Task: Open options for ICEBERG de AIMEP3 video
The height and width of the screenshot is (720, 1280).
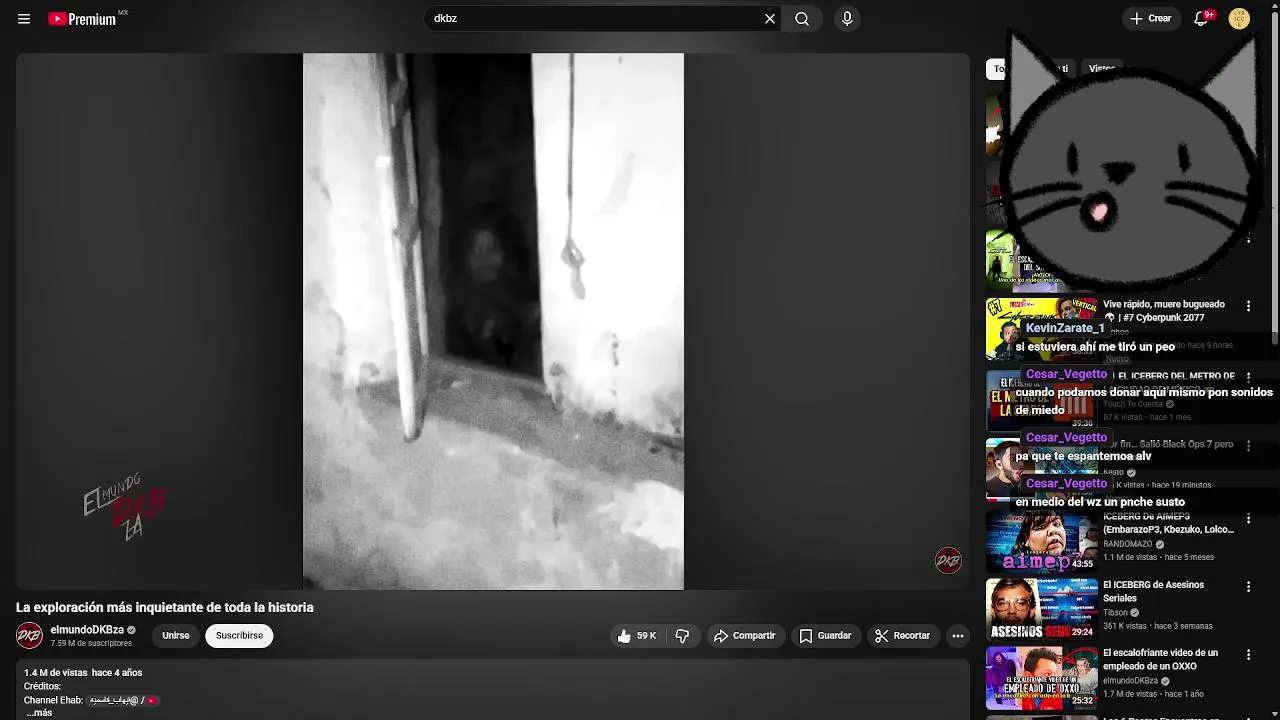Action: click(1248, 518)
